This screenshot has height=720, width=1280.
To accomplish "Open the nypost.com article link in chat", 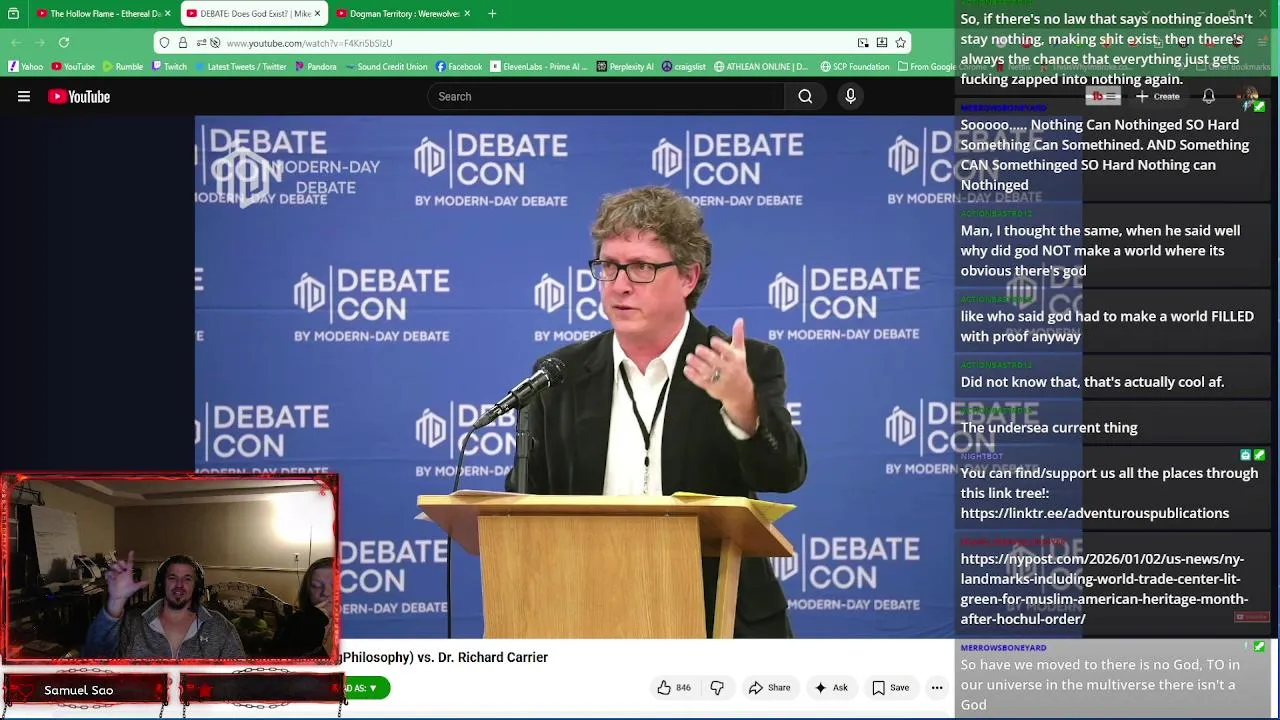I will click(x=1104, y=589).
